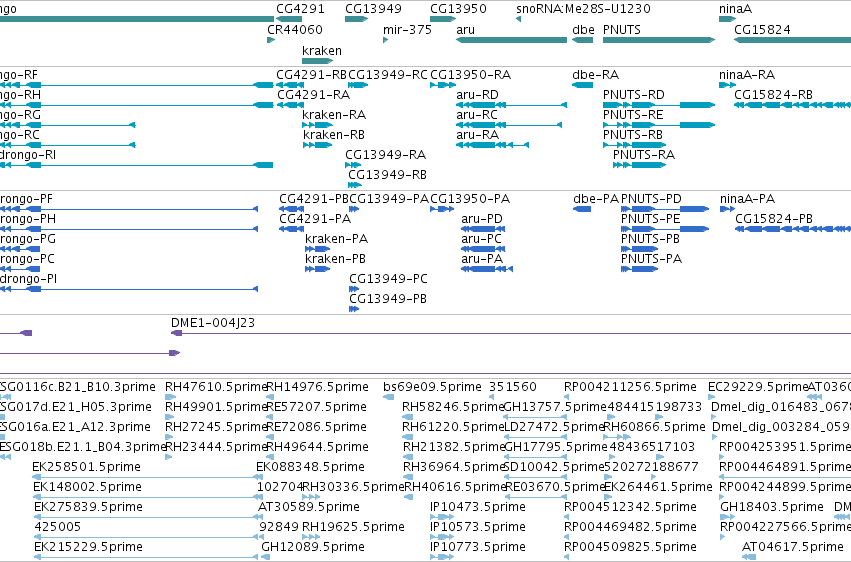Screen dimensions: 851x562
Task: Select the CG13950 gene label
Action: click(458, 9)
